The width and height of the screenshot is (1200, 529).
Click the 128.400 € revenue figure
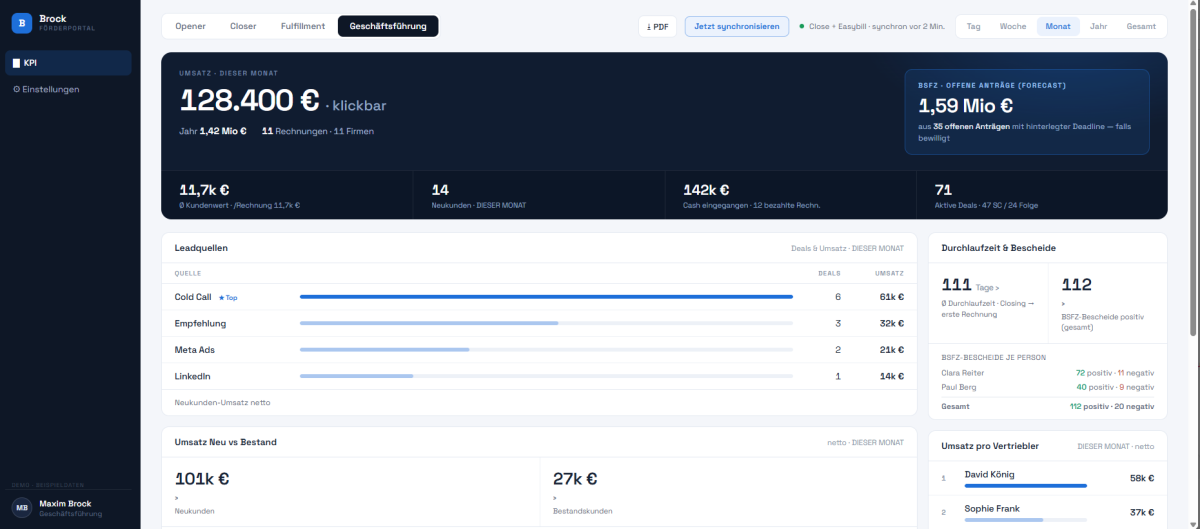[x=249, y=100]
